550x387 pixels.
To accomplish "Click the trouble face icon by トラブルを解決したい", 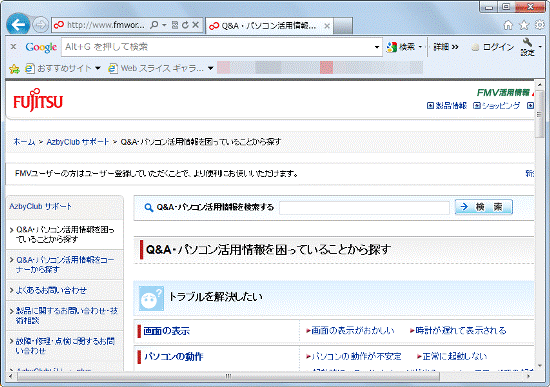I will pyautogui.click(x=151, y=298).
